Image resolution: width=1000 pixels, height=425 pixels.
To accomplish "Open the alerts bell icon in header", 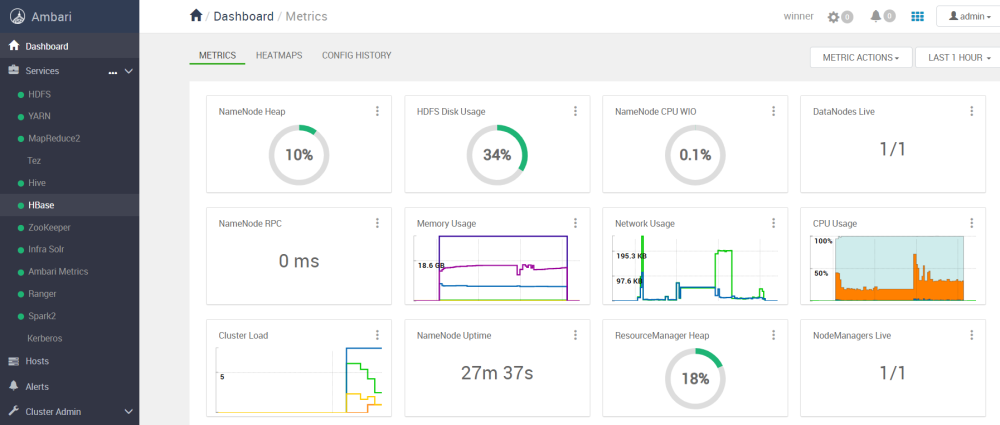I will point(876,16).
